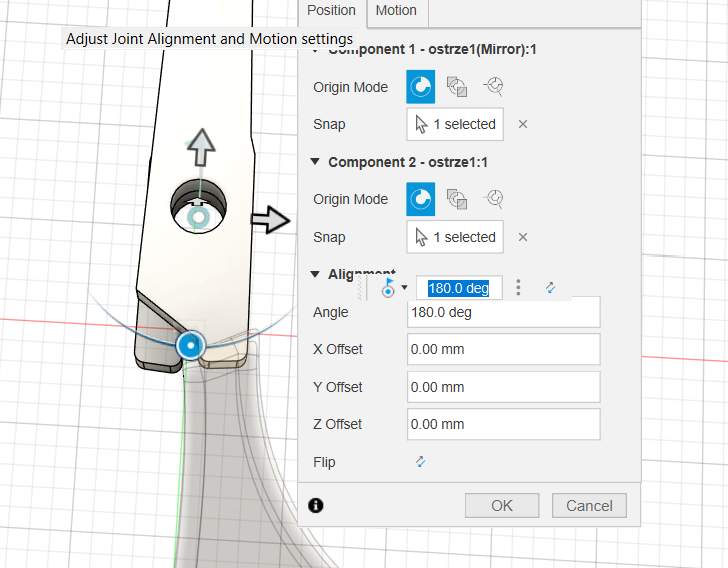
Task: Clear the Component 1 snap selection
Action: pos(523,125)
